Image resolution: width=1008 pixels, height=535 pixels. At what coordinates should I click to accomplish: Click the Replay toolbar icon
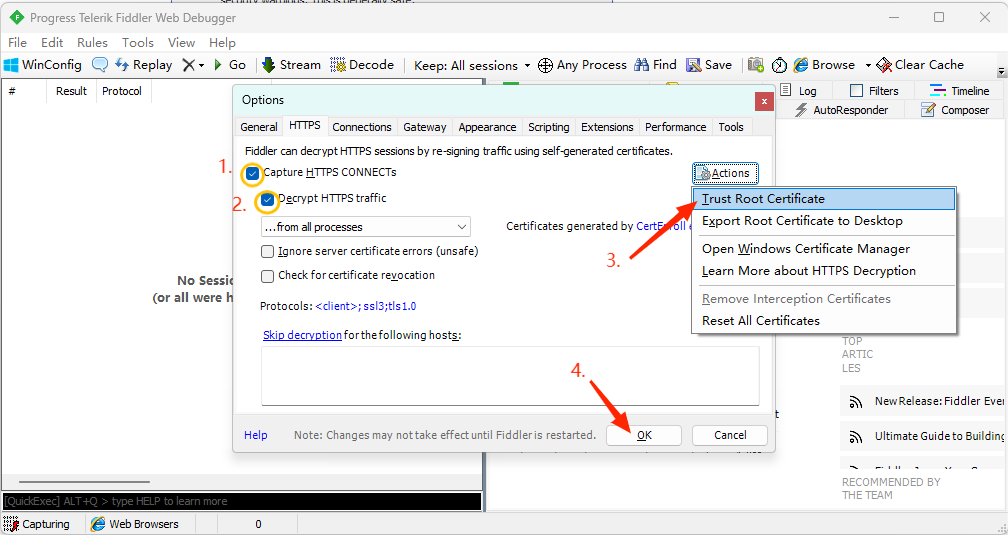coord(122,65)
